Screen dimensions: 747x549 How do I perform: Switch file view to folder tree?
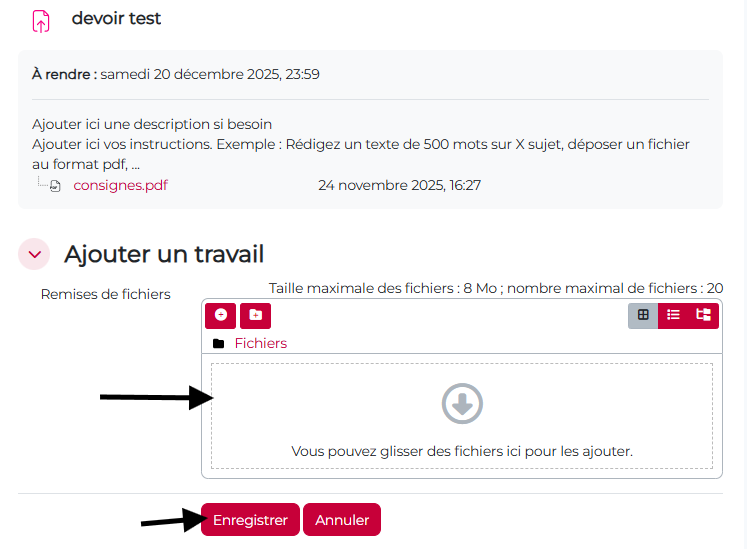click(704, 315)
